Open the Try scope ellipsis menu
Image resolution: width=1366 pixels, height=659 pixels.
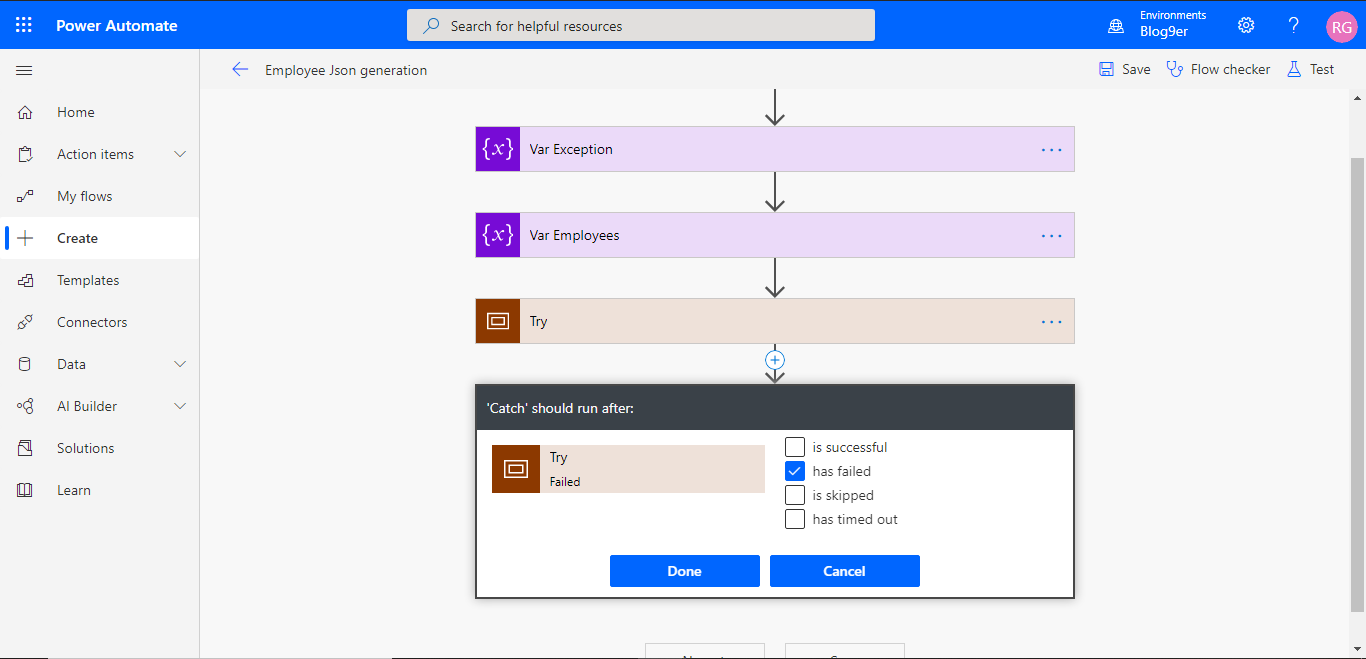coord(1051,322)
